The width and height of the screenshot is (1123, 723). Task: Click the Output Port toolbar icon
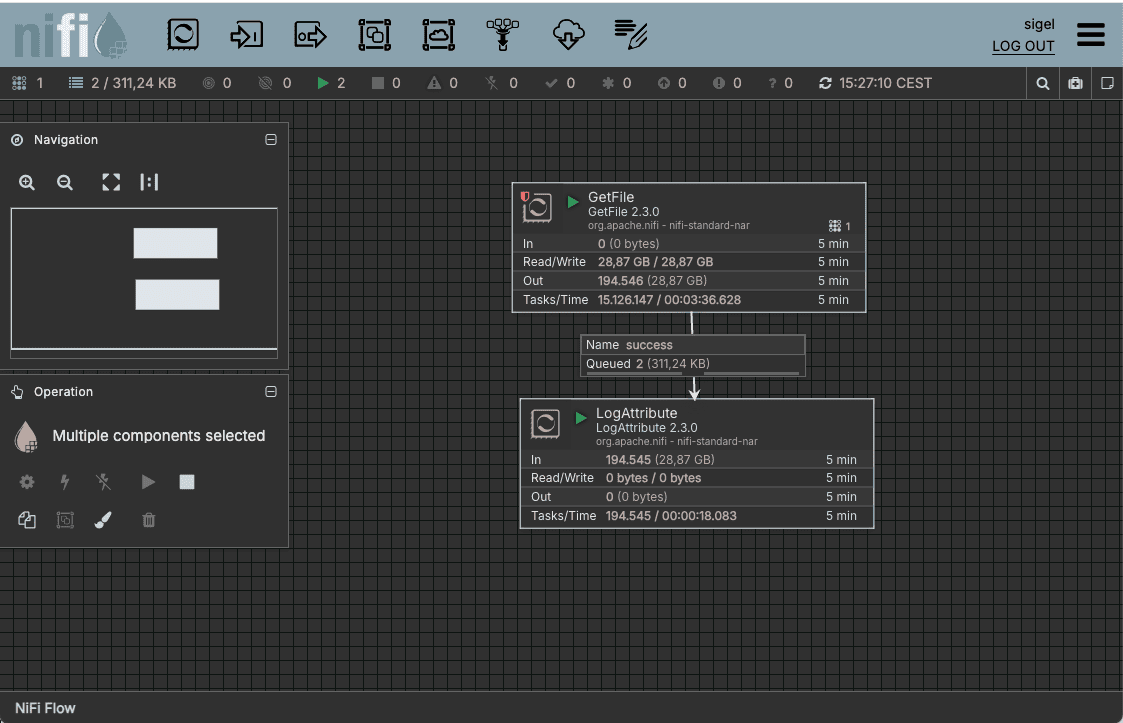point(310,36)
